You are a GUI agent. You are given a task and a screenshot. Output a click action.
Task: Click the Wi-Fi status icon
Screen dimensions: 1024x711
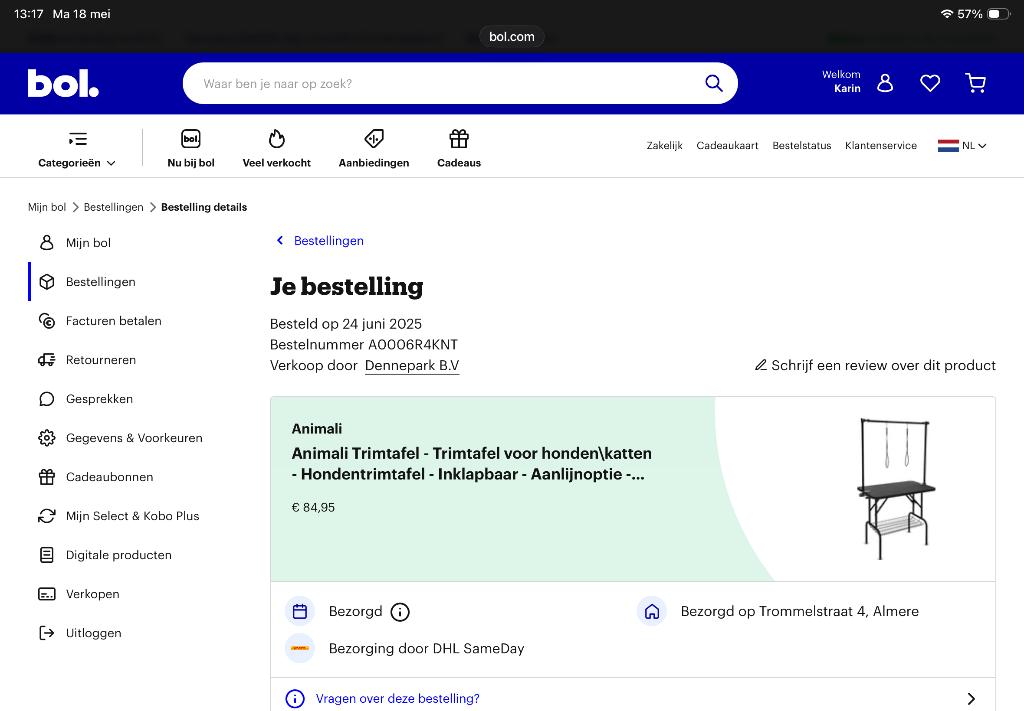pos(946,14)
